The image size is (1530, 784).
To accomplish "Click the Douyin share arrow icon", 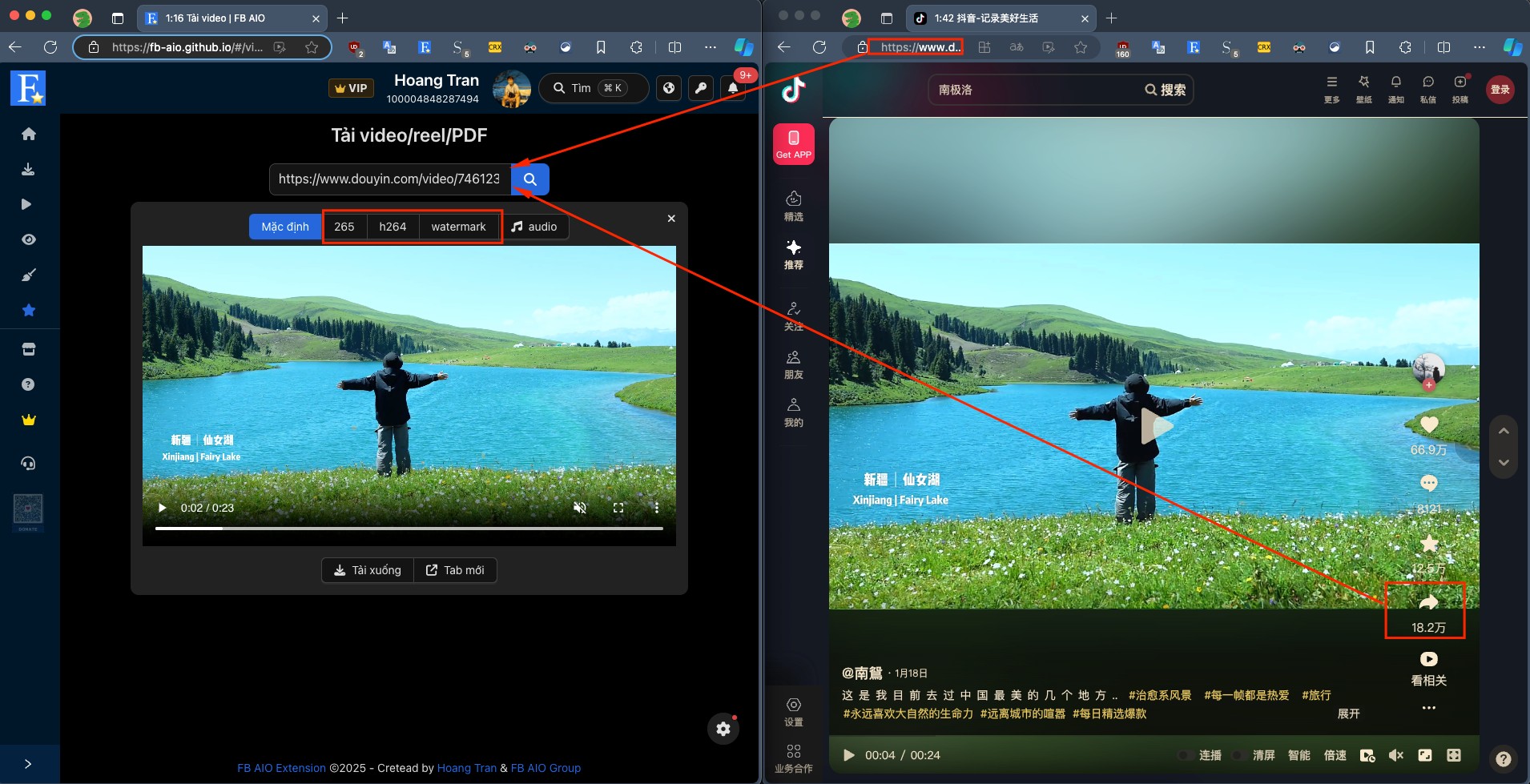I will [1428, 602].
